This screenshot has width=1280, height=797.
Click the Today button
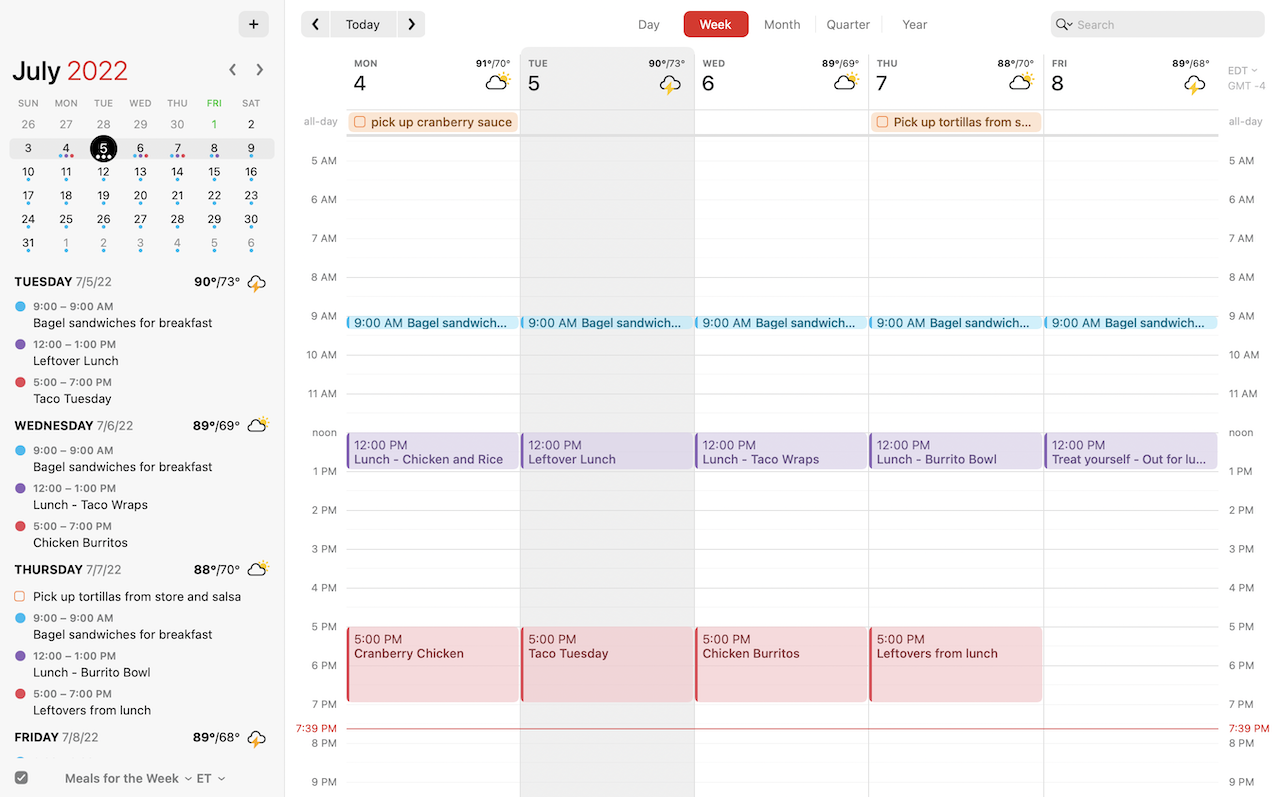(x=362, y=24)
